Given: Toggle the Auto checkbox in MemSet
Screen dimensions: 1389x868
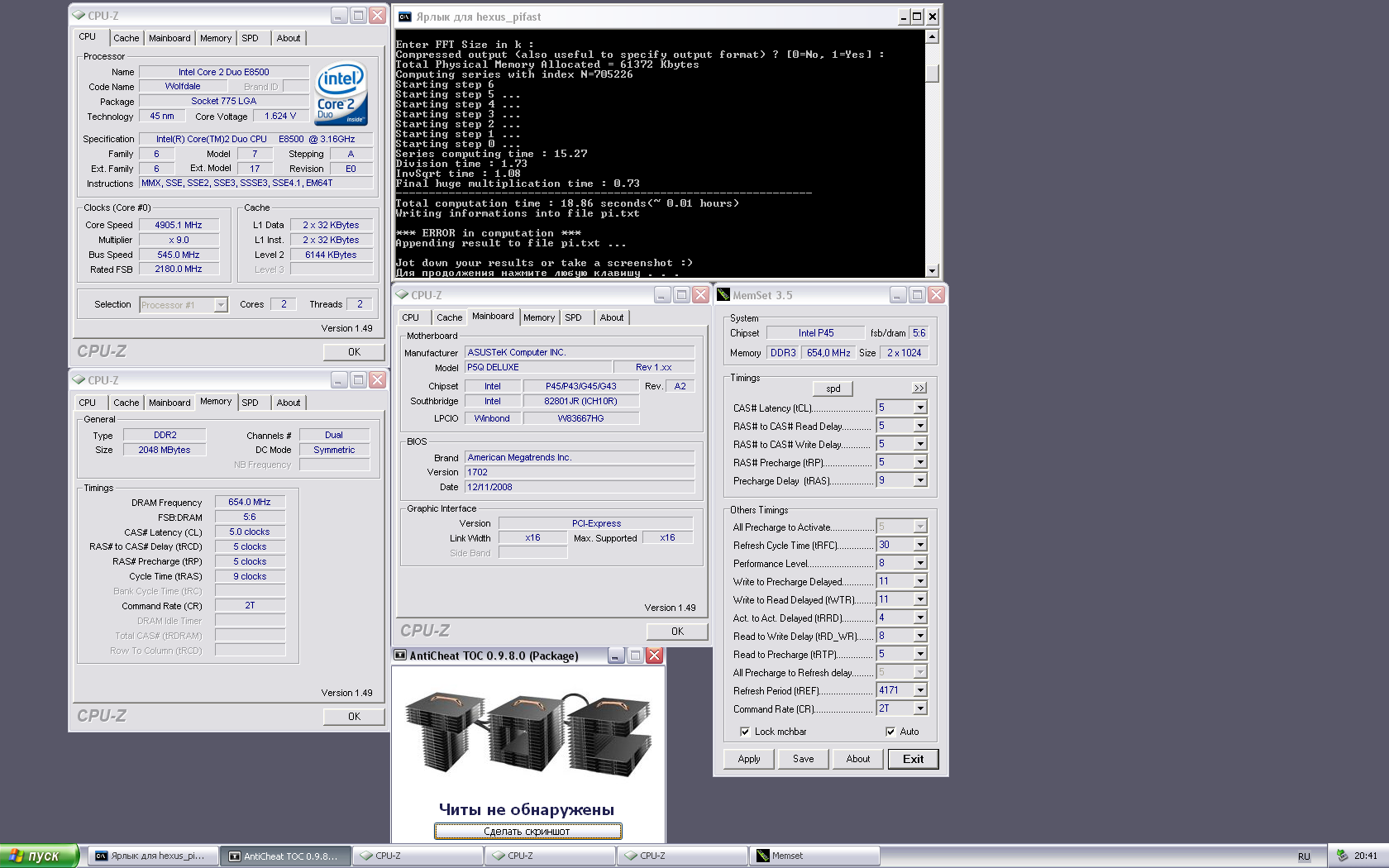Looking at the screenshot, I should coord(890,732).
